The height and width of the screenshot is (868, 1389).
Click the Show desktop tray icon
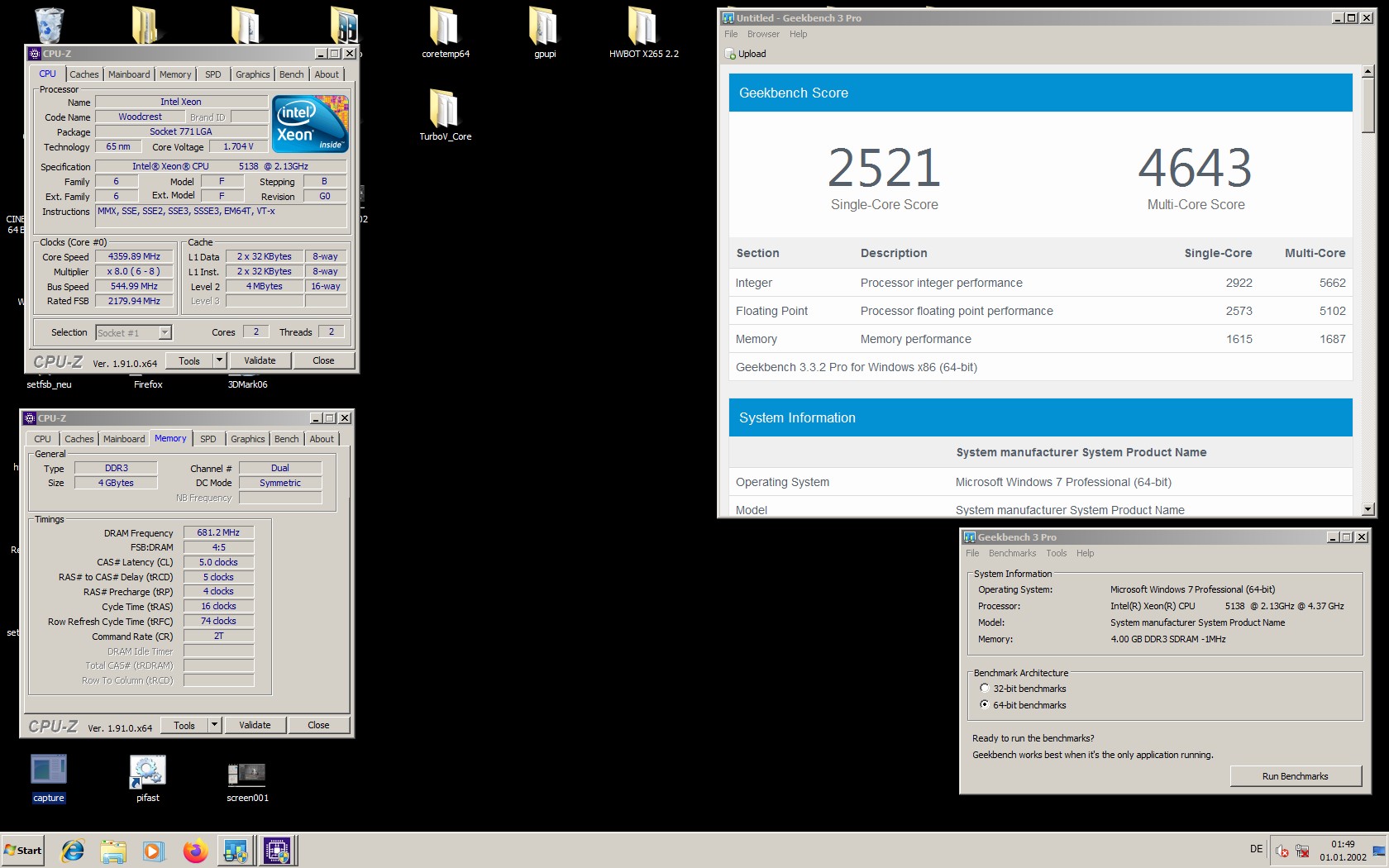1379,851
